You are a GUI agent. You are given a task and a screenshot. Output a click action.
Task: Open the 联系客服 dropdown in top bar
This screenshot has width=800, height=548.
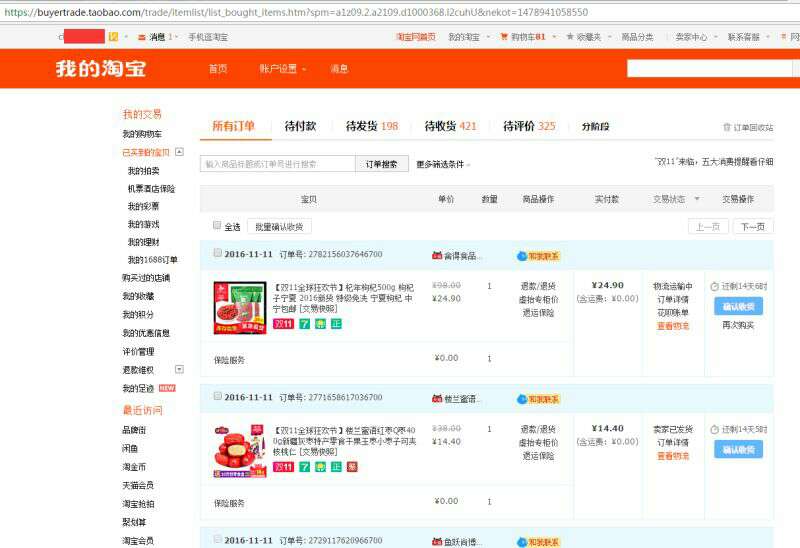coord(748,37)
